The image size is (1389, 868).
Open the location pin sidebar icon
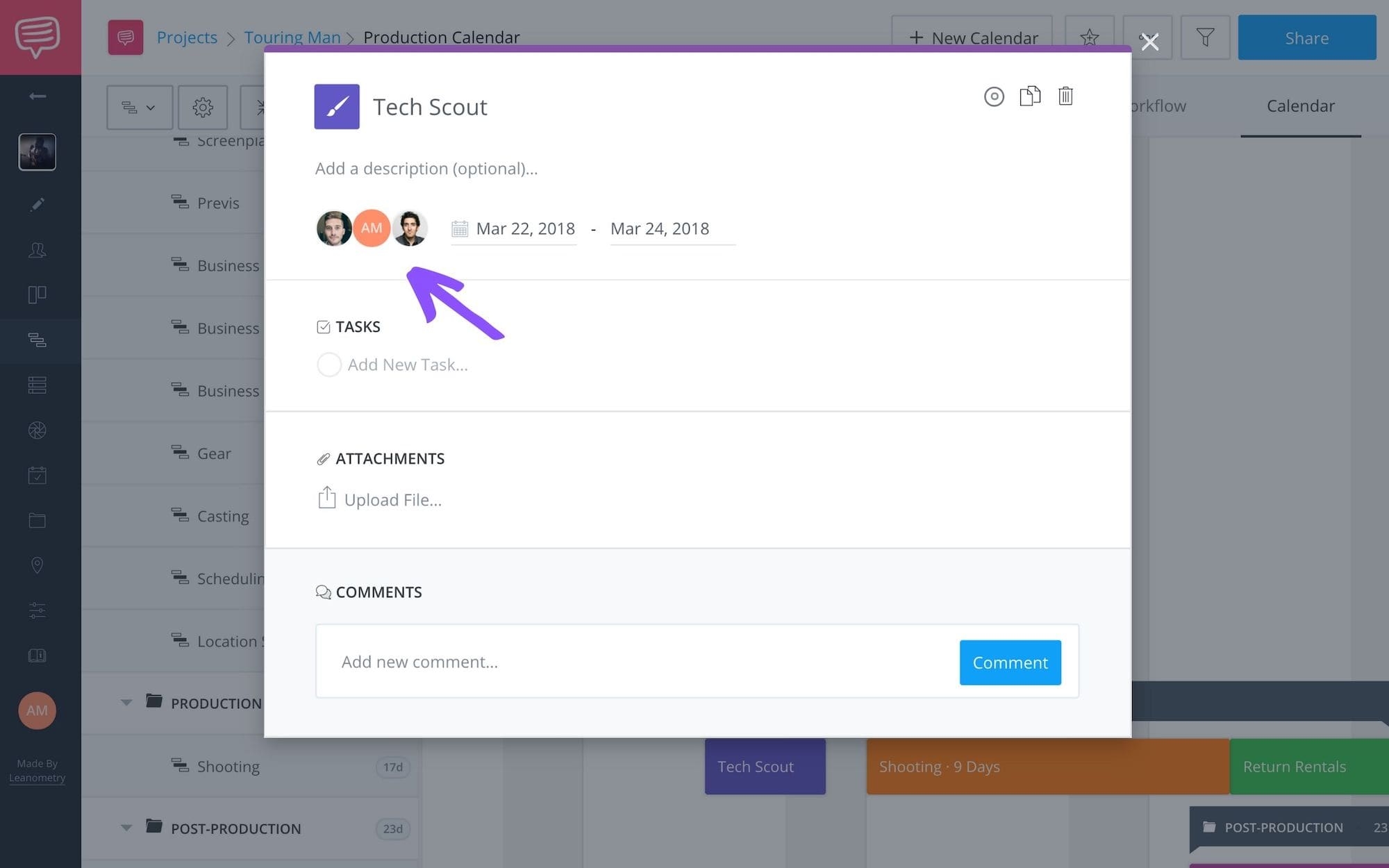coord(38,565)
